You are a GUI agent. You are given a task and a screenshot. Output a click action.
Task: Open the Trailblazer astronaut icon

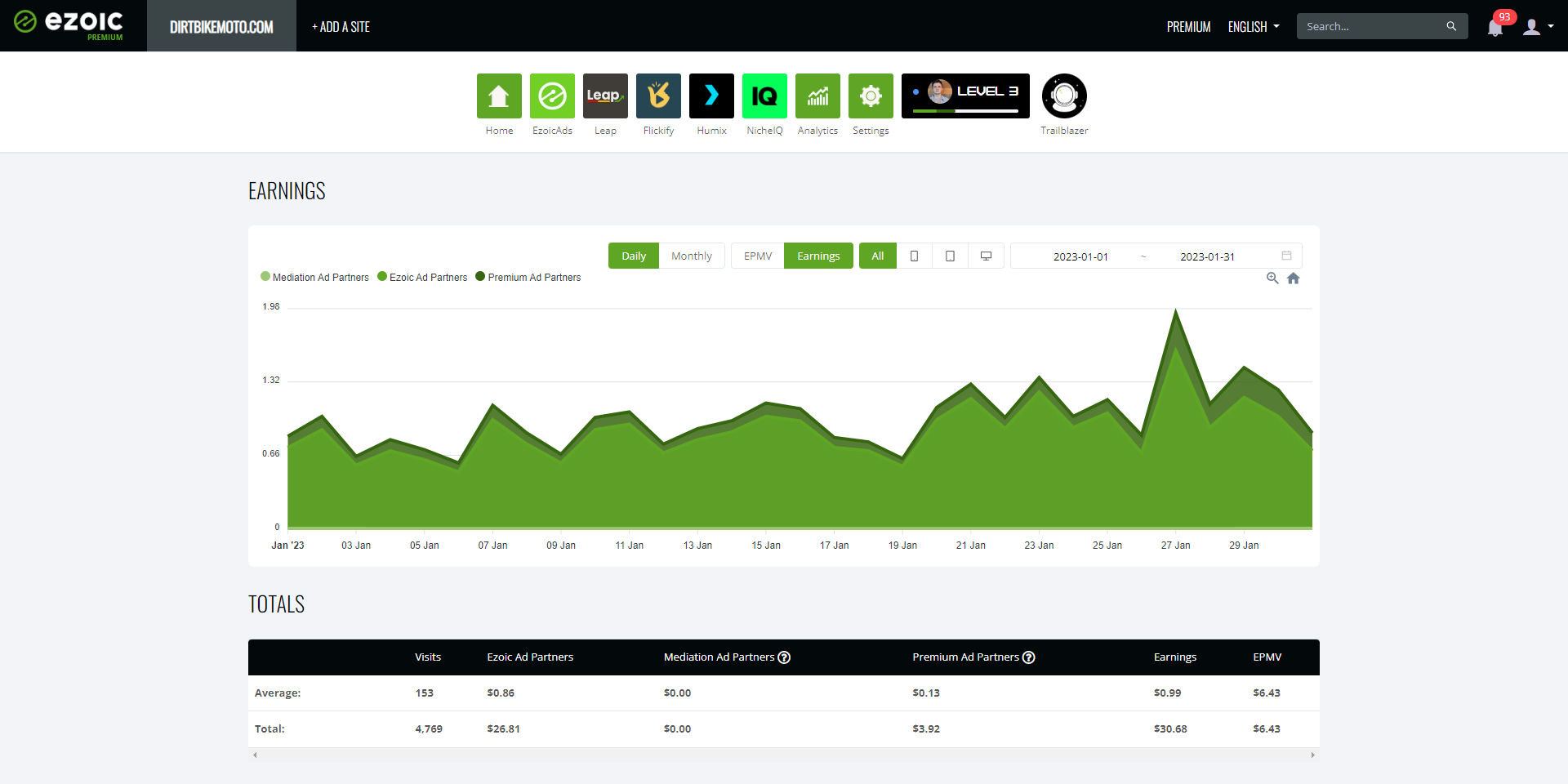1064,96
